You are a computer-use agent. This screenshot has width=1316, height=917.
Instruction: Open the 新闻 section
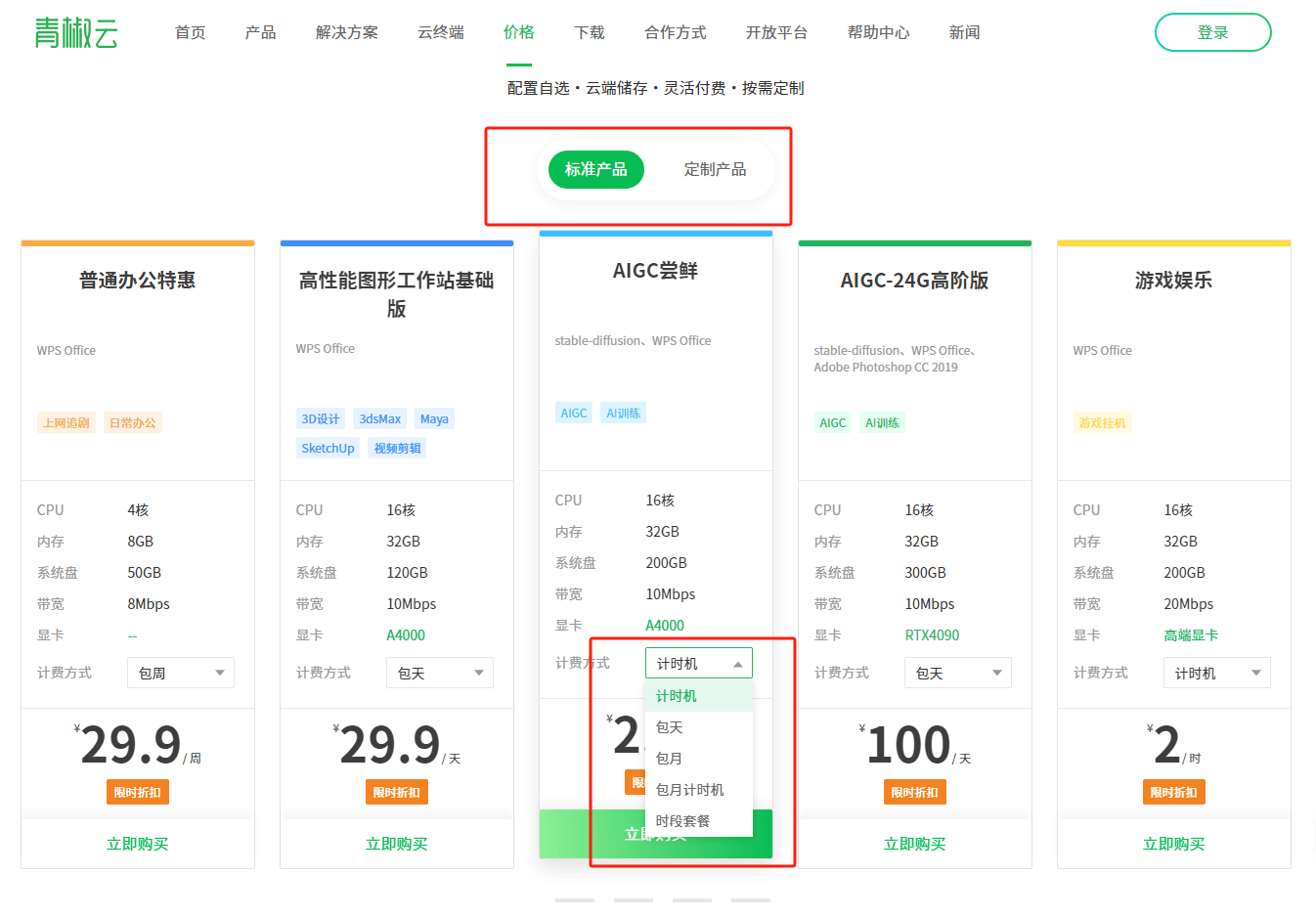tap(965, 32)
